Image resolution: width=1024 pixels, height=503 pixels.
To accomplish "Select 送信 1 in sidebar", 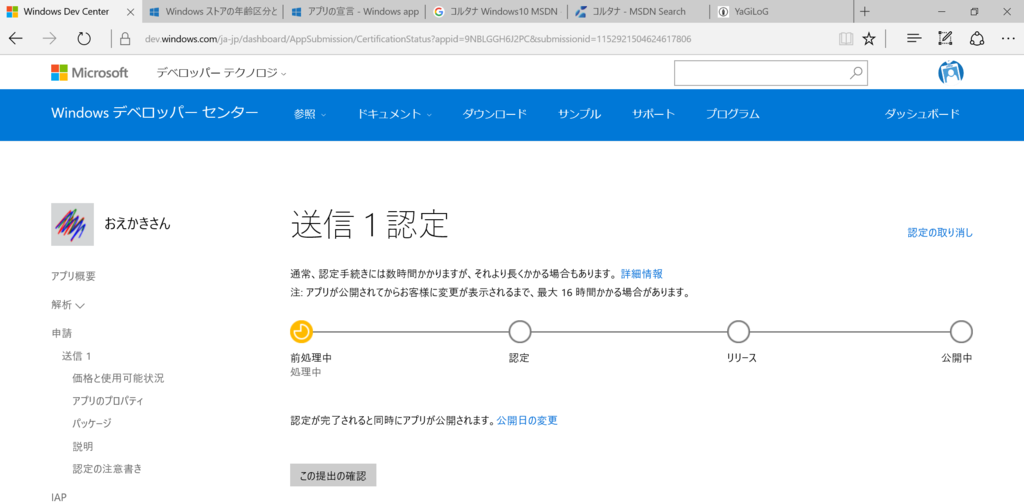I will point(76,356).
